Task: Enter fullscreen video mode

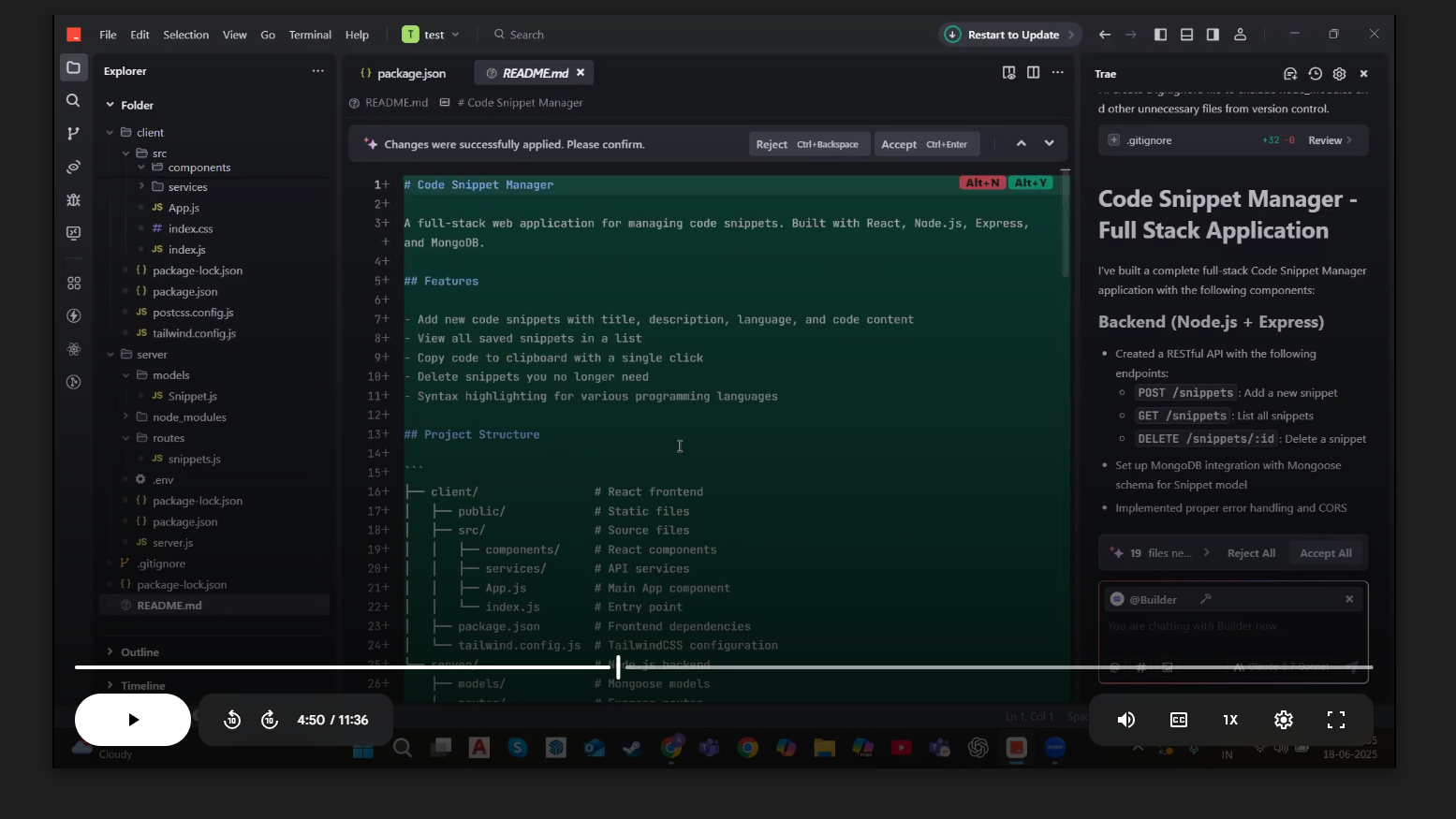Action: click(1336, 720)
